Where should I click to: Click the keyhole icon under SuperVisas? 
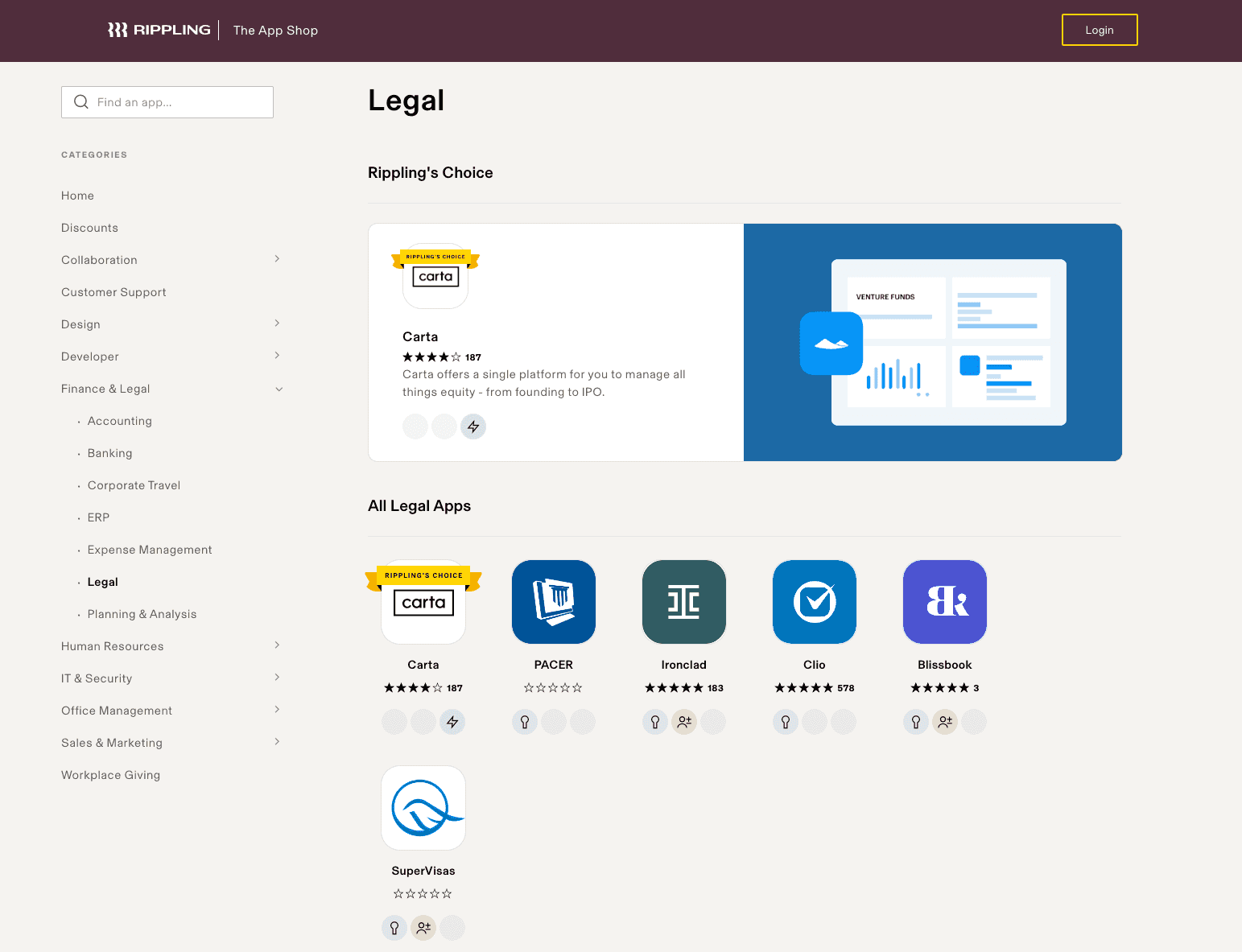coord(394,928)
